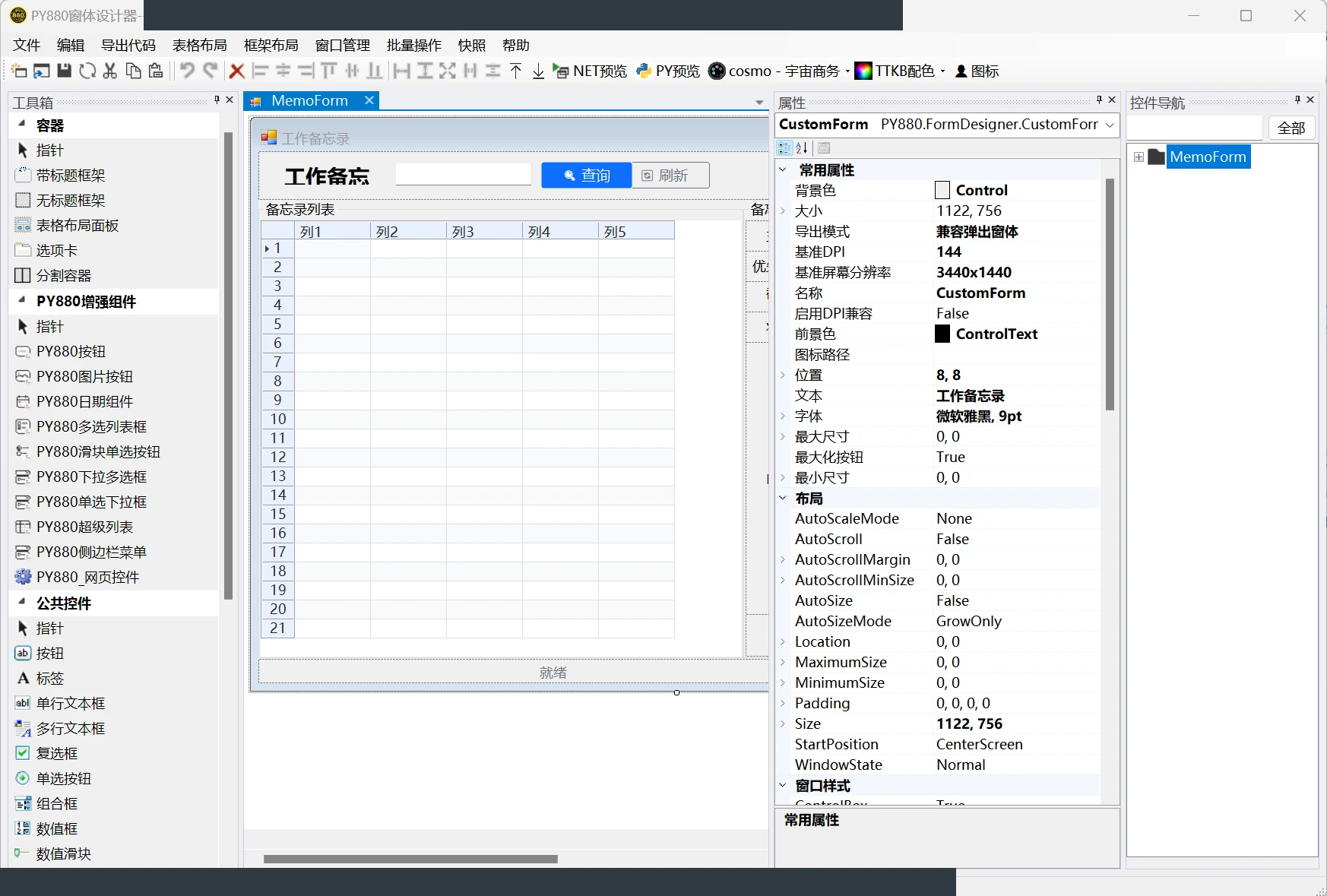Click the 刷新 refresh button on form
Screen dimensions: 1327x896
pos(671,176)
